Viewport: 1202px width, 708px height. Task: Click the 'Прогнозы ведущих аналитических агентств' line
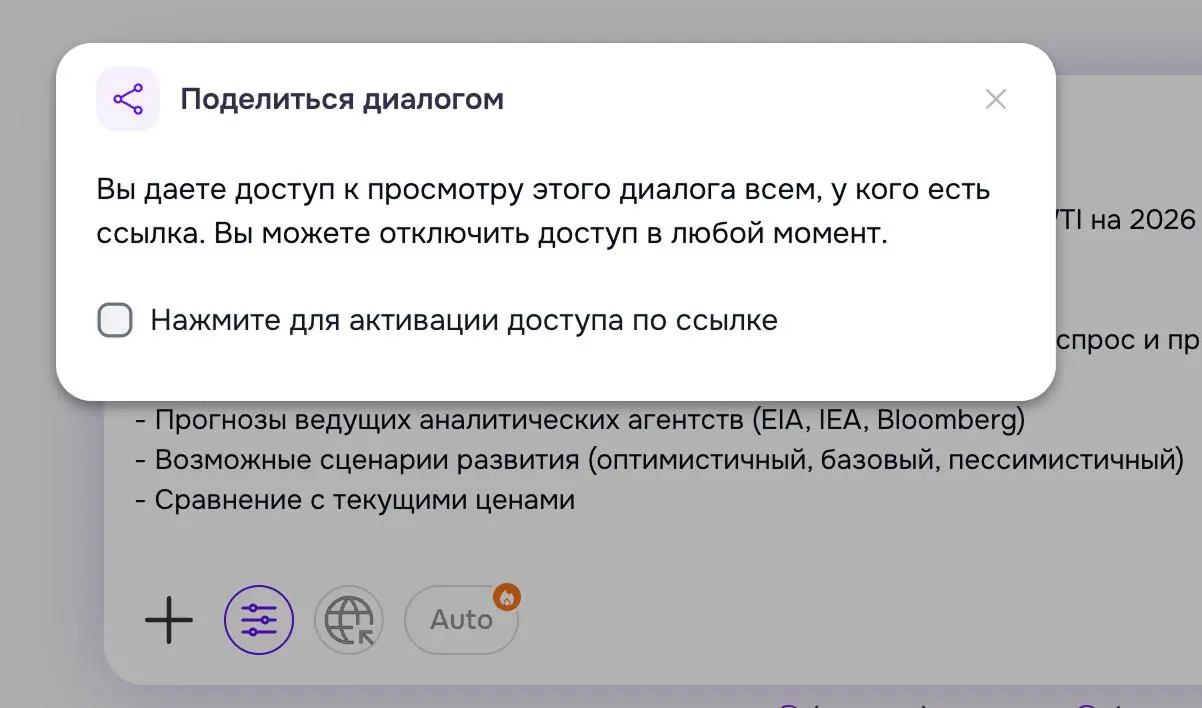pos(580,420)
